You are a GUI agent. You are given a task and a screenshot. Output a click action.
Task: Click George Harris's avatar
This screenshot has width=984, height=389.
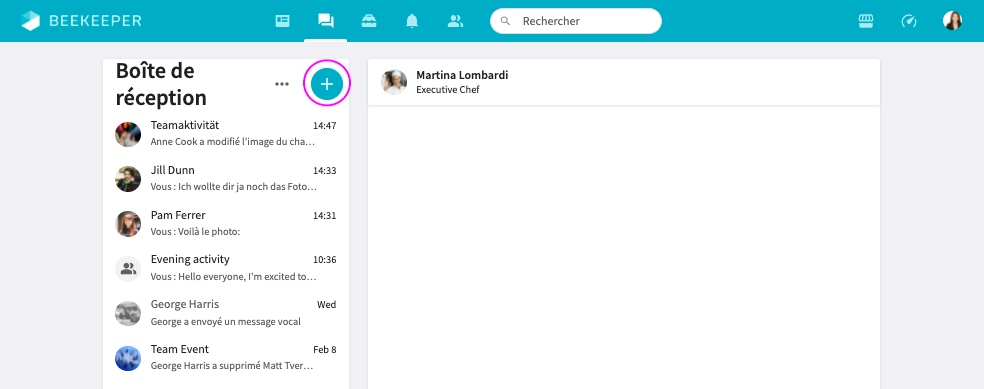tap(128, 314)
